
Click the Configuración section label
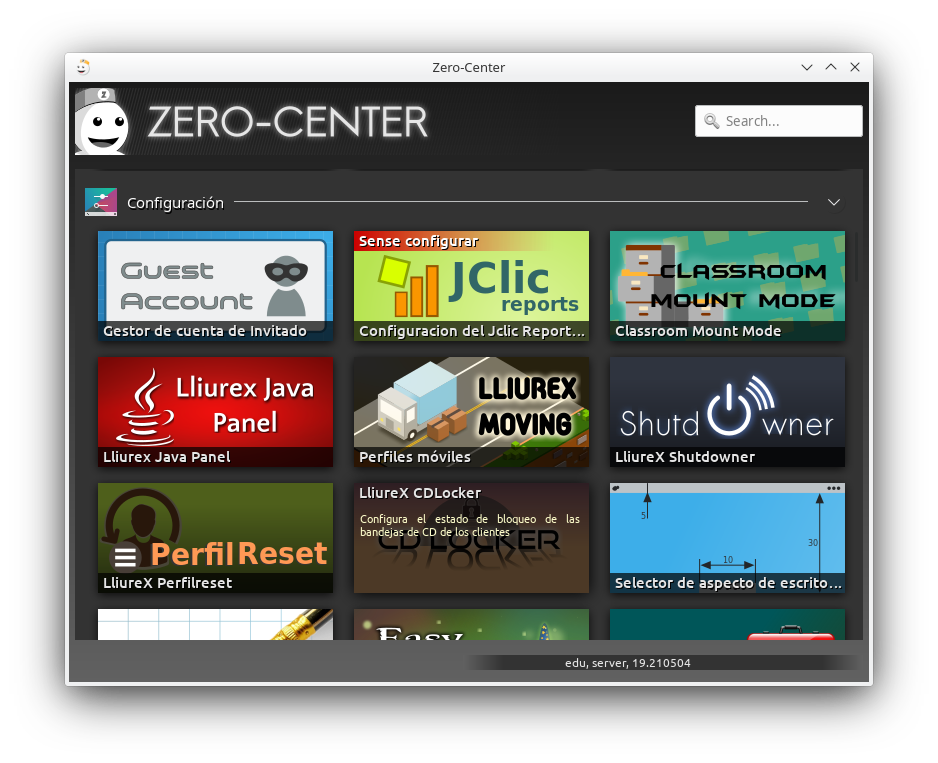(175, 203)
